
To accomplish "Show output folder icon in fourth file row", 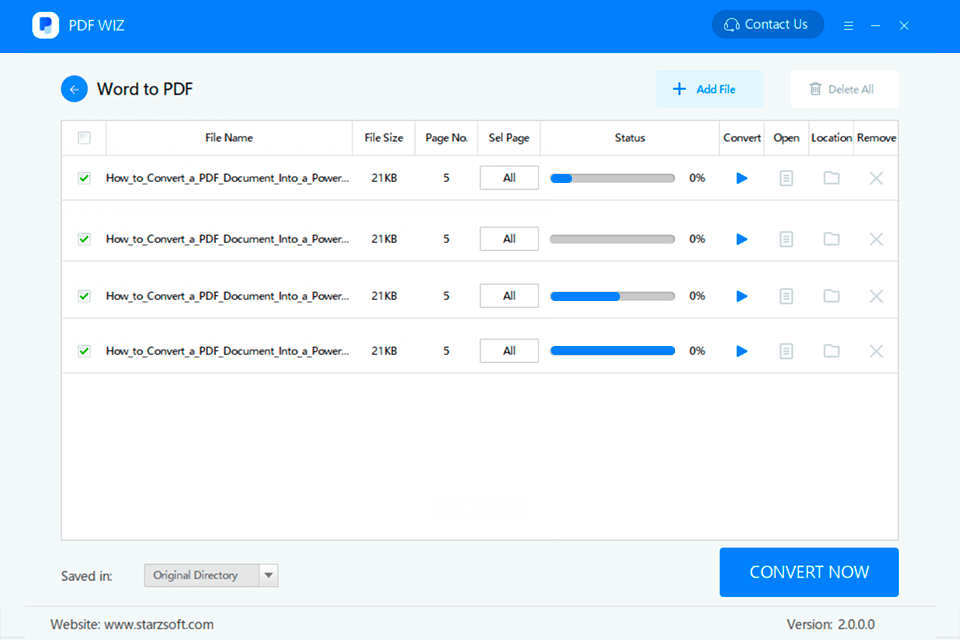I will click(831, 352).
